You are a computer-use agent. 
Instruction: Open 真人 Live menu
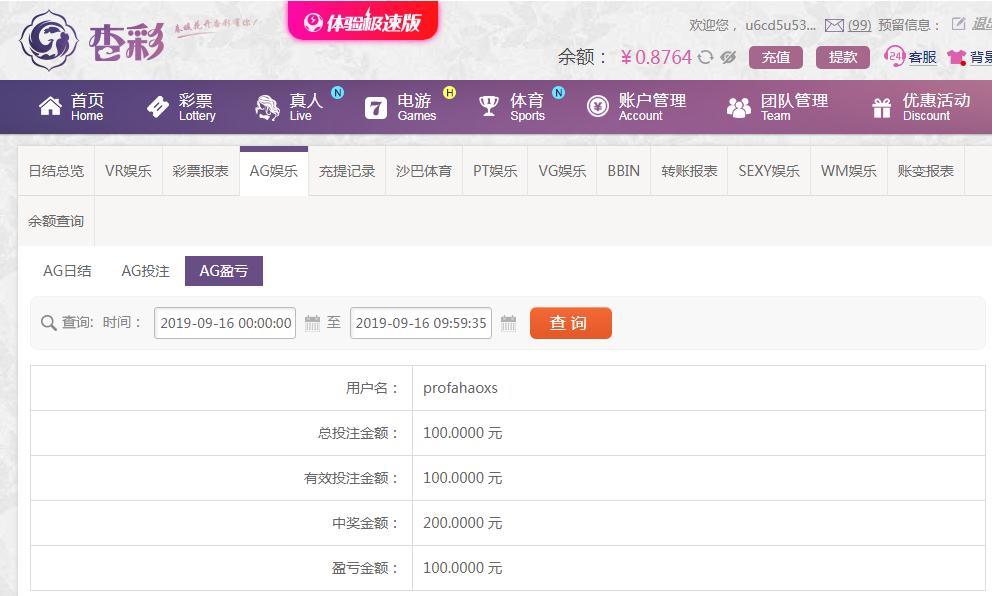click(x=306, y=107)
